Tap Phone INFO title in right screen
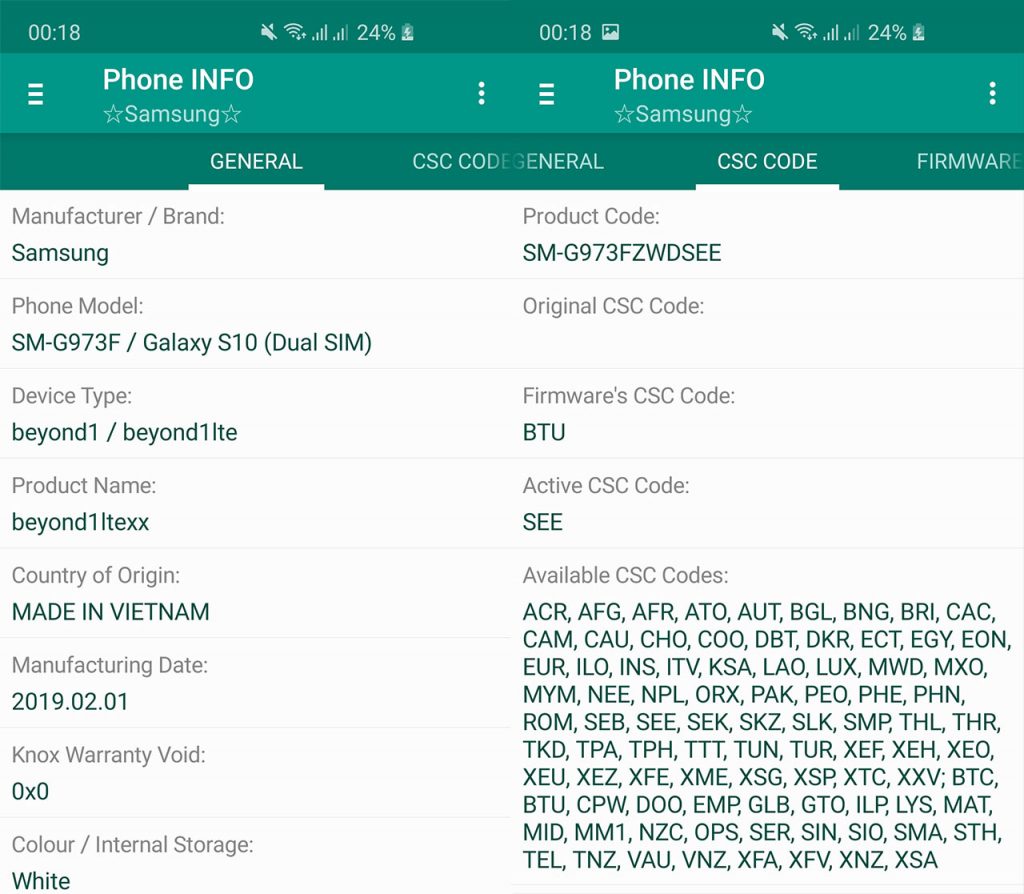 [x=689, y=79]
